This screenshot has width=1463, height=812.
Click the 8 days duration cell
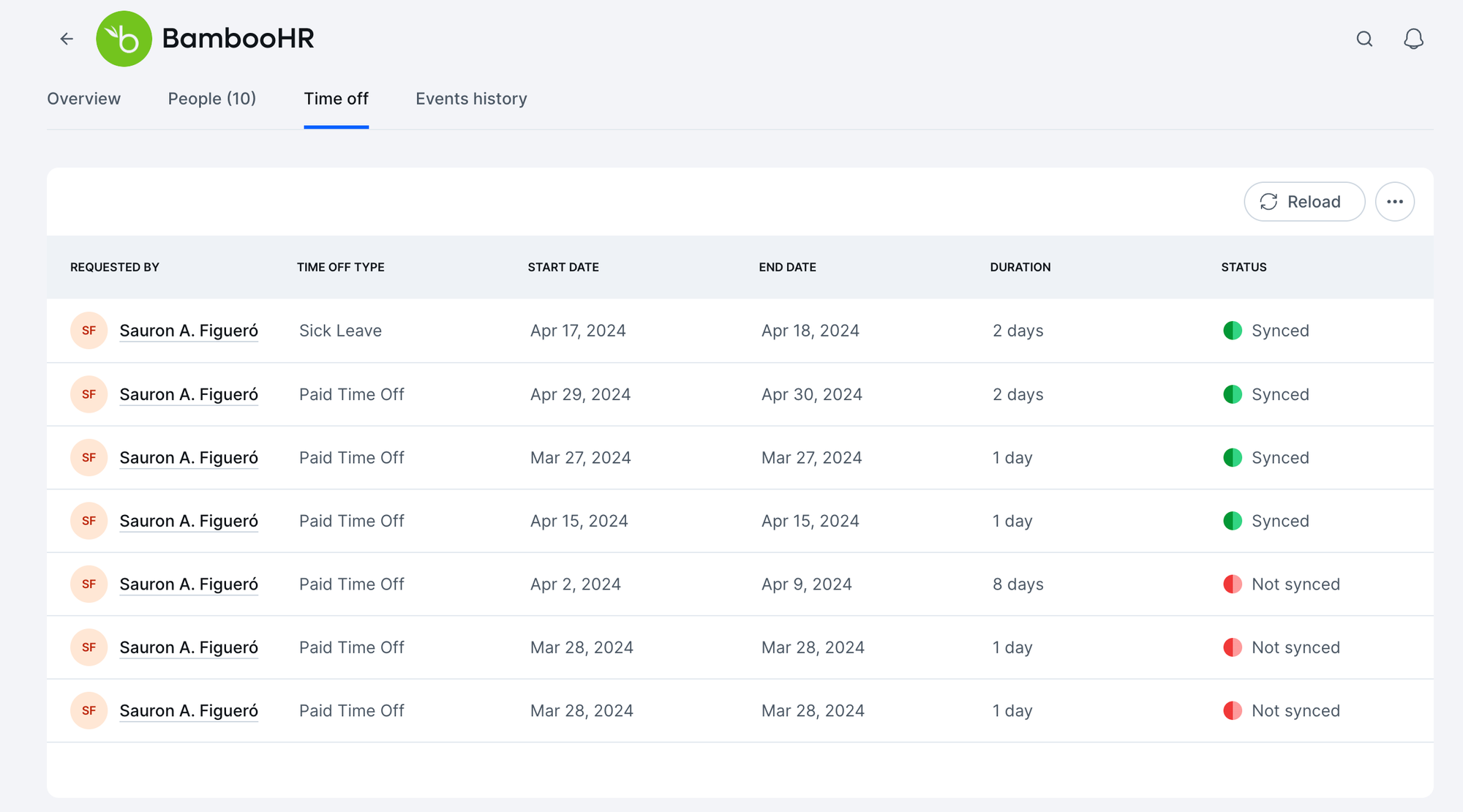point(1018,584)
